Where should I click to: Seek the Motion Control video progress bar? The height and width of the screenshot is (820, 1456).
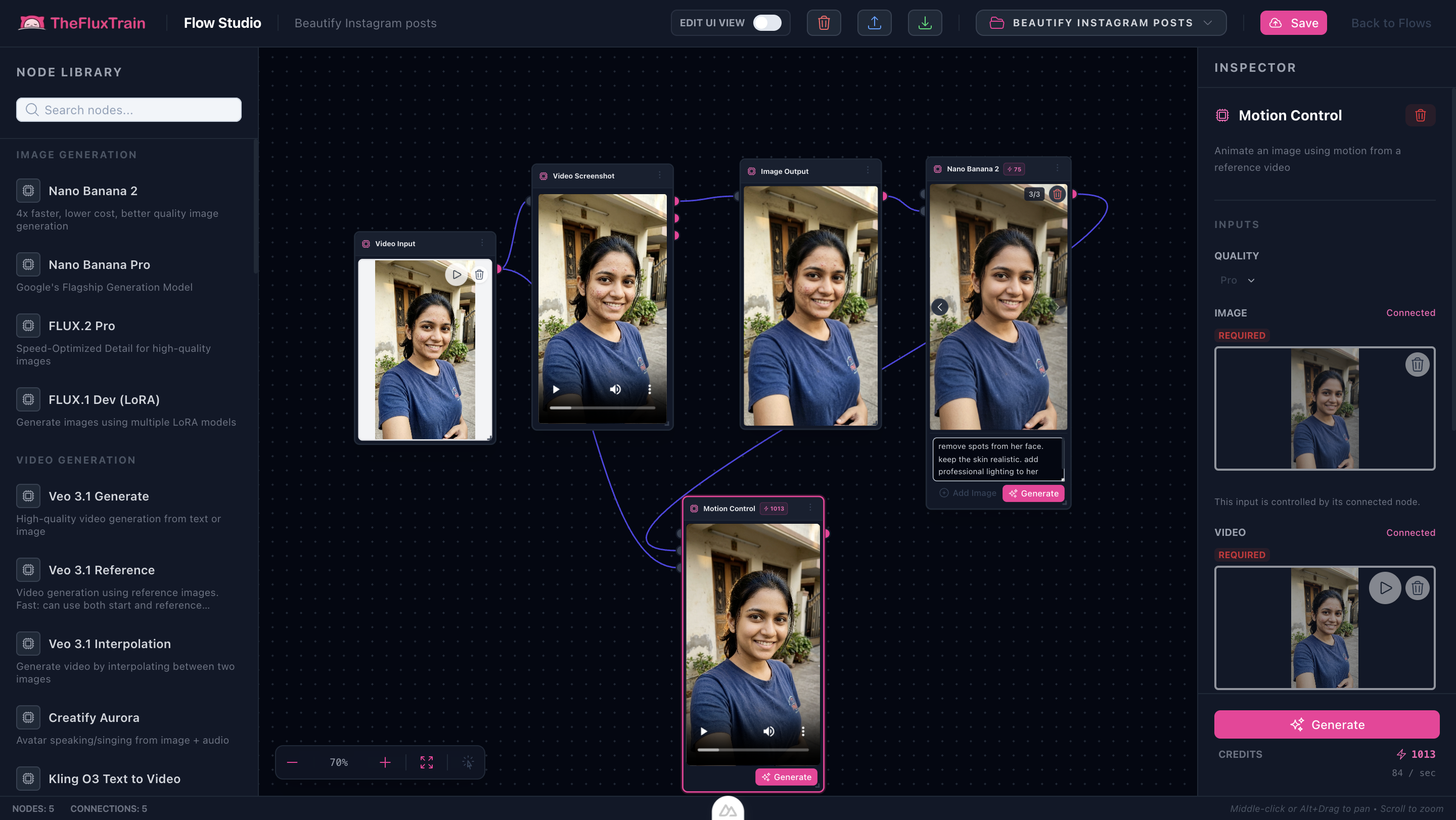click(753, 749)
